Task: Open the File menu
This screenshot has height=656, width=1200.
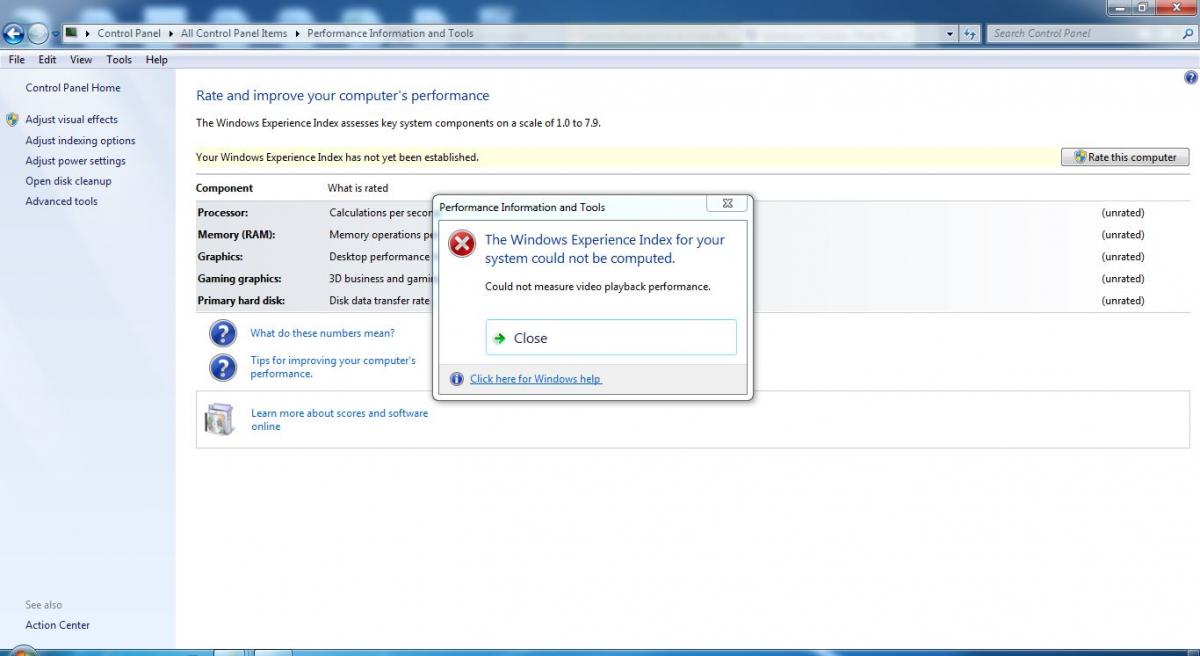Action: [16, 60]
